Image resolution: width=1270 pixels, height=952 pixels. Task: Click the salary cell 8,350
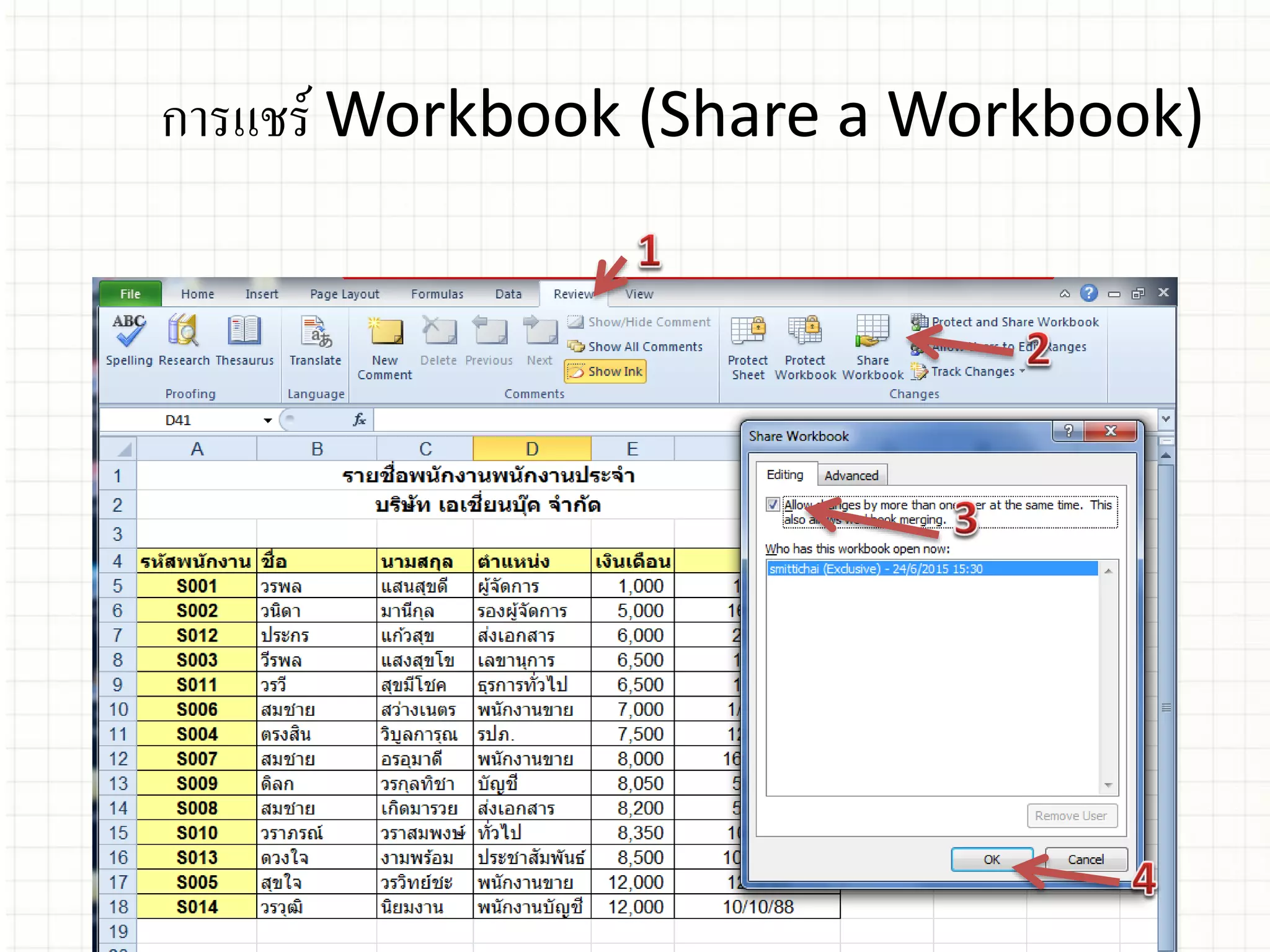tap(633, 832)
